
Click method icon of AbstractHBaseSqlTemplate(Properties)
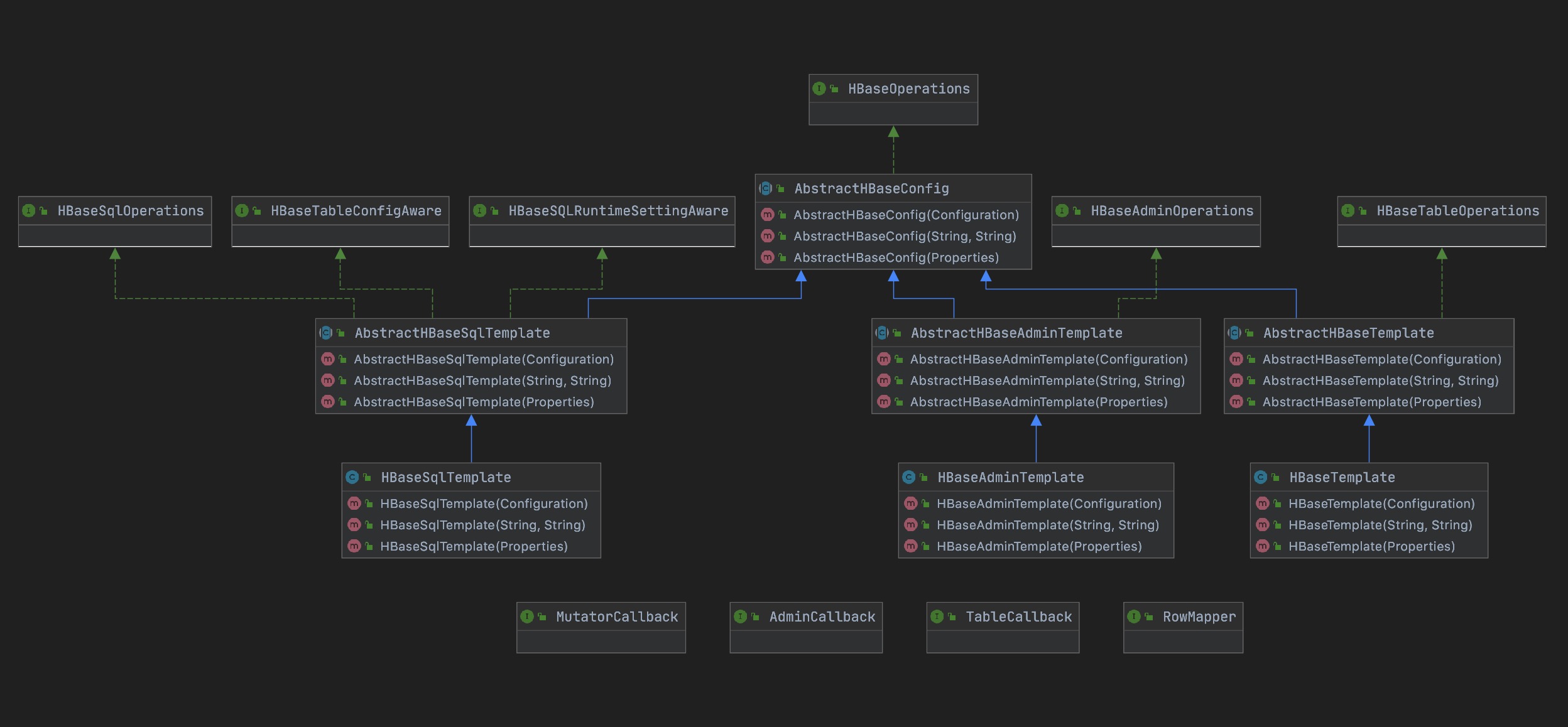pyautogui.click(x=327, y=402)
